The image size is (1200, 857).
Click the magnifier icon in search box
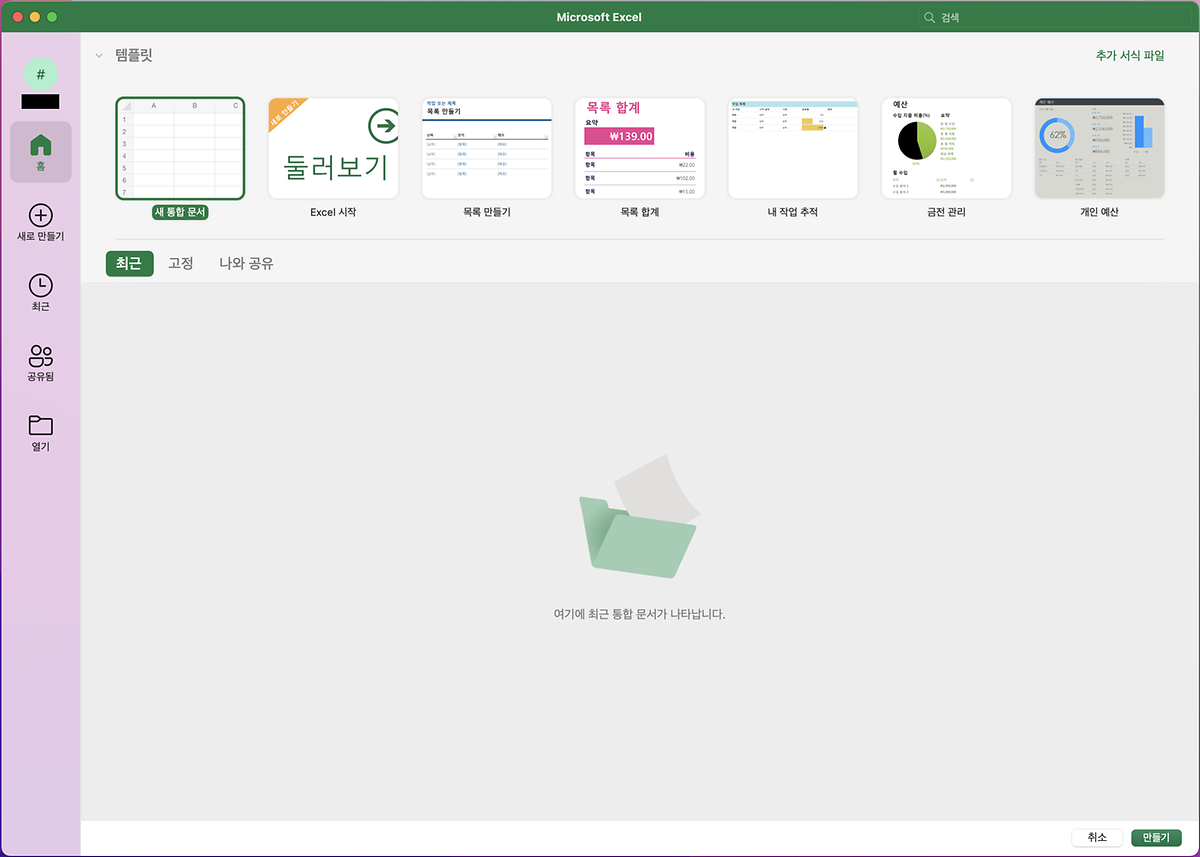(x=930, y=17)
